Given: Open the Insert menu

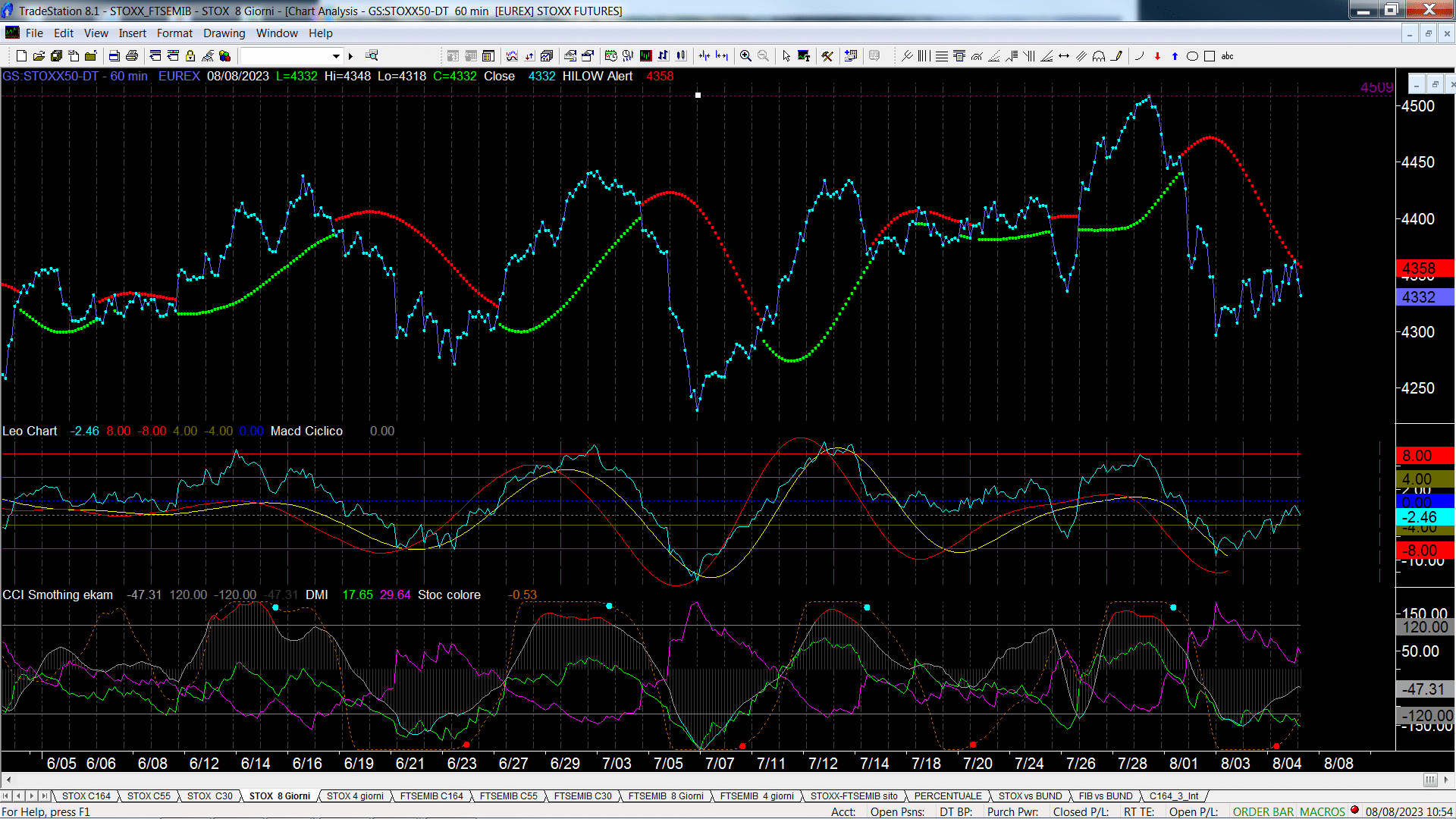Looking at the screenshot, I should 132,33.
